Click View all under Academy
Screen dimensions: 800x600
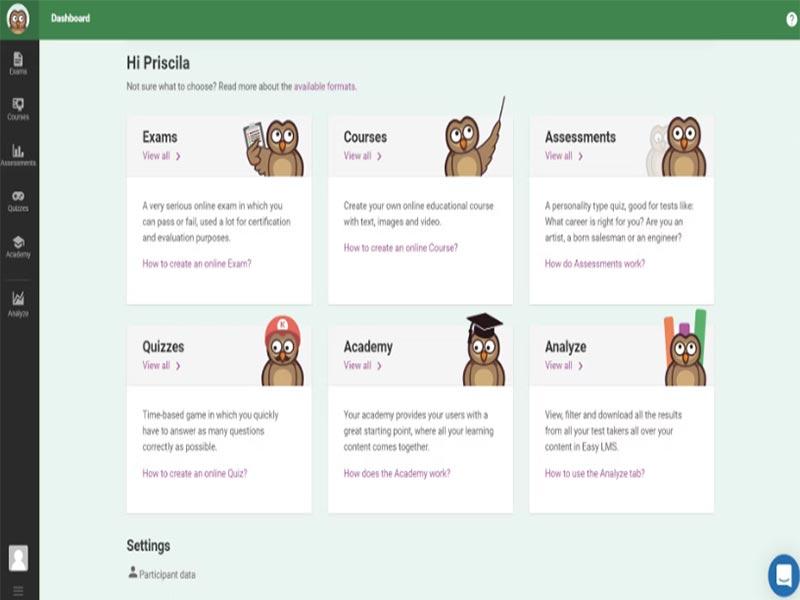pos(357,365)
